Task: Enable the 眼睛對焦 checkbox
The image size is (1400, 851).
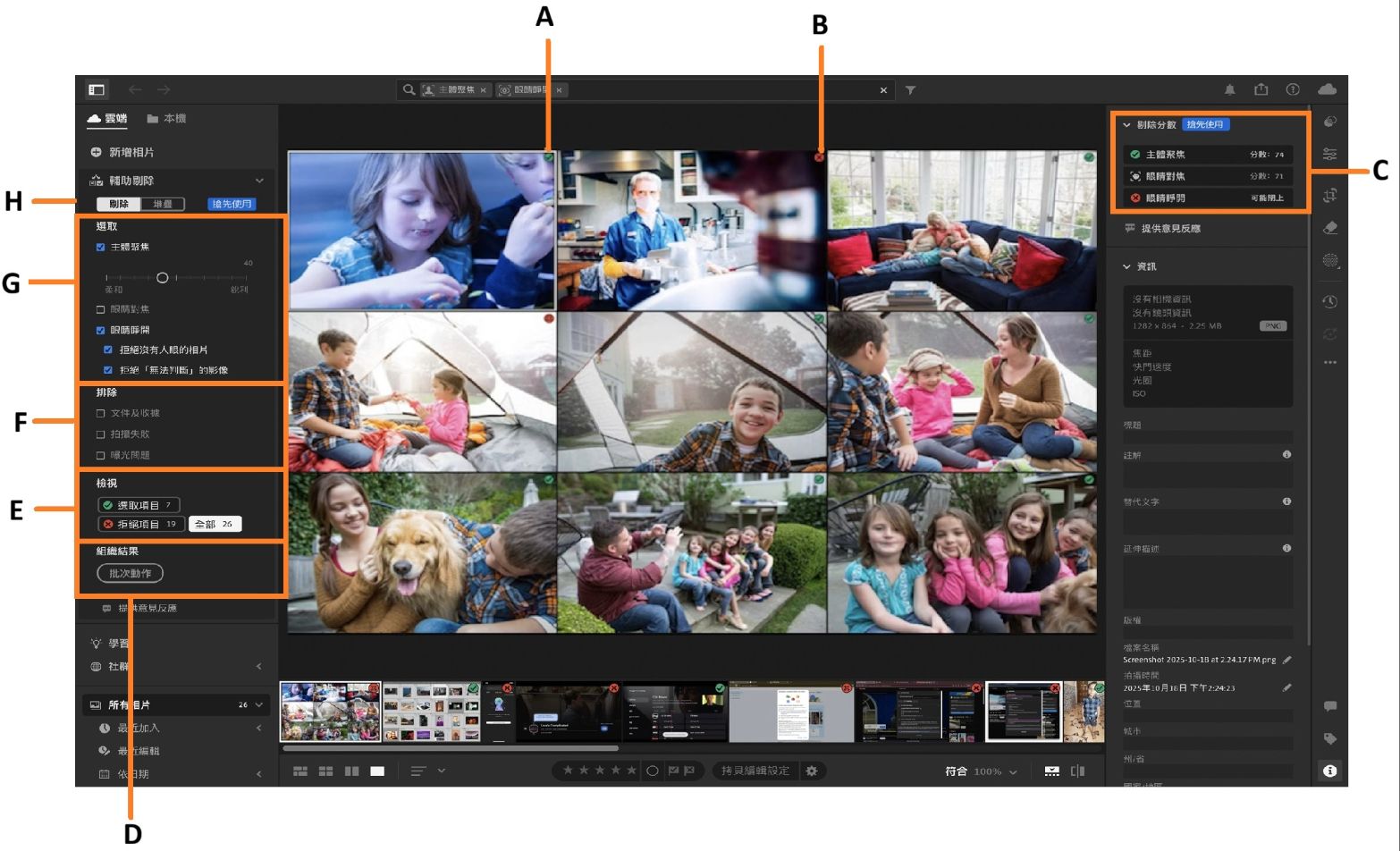Action: coord(99,310)
